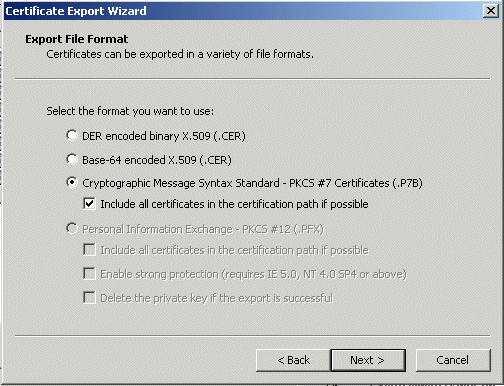
Task: Cancel the Certificate Export Wizard
Action: tap(453, 360)
